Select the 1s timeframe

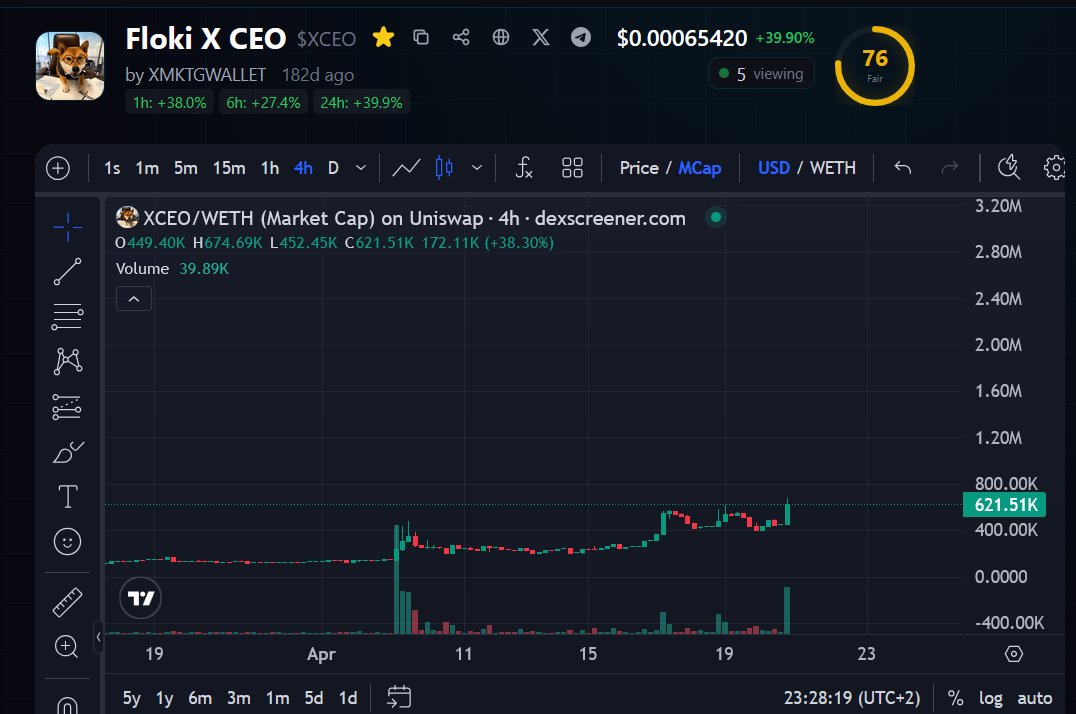click(112, 168)
